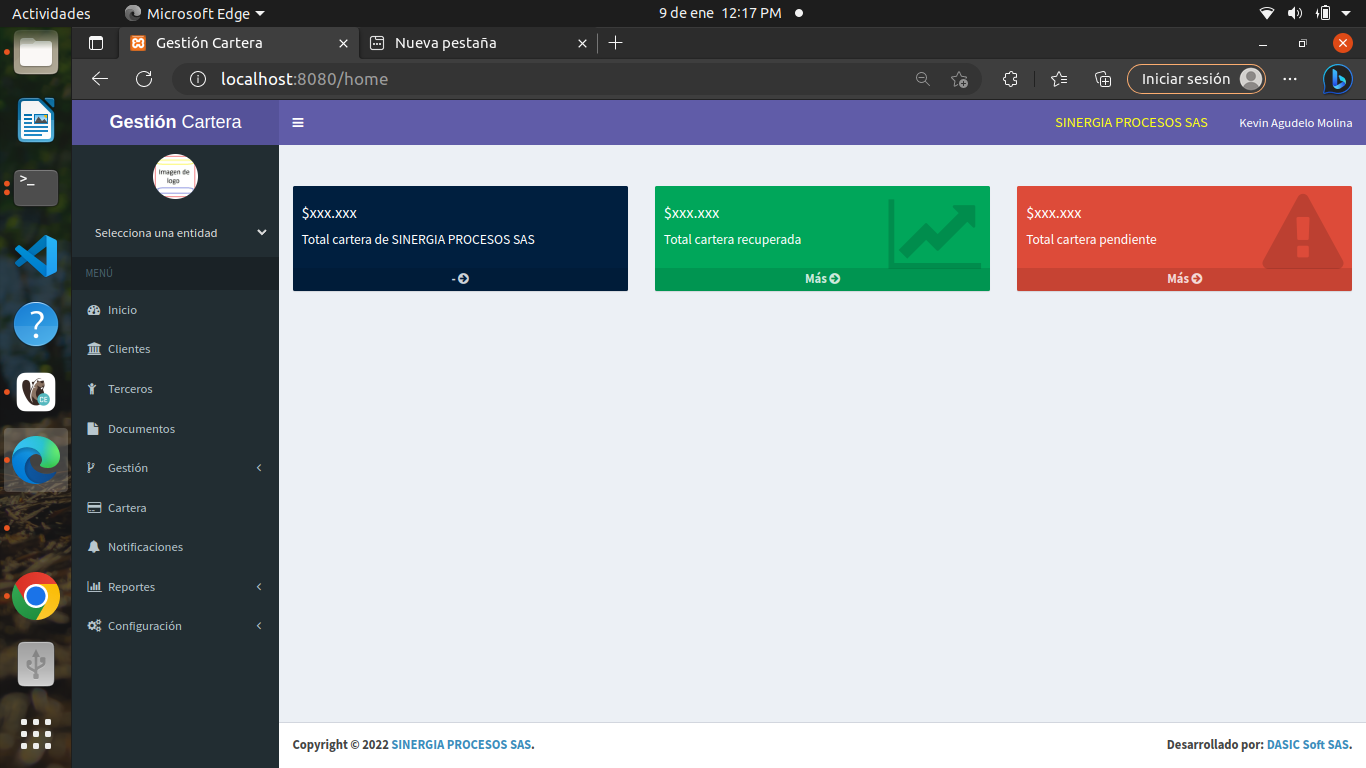Open the browser extensions puzzle icon
This screenshot has height=768, width=1366.
click(x=1010, y=79)
